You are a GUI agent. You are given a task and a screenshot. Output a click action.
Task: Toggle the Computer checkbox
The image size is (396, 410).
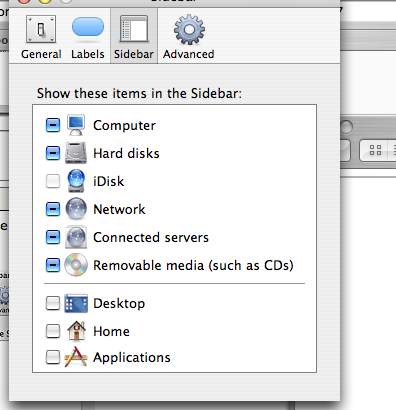pyautogui.click(x=53, y=125)
